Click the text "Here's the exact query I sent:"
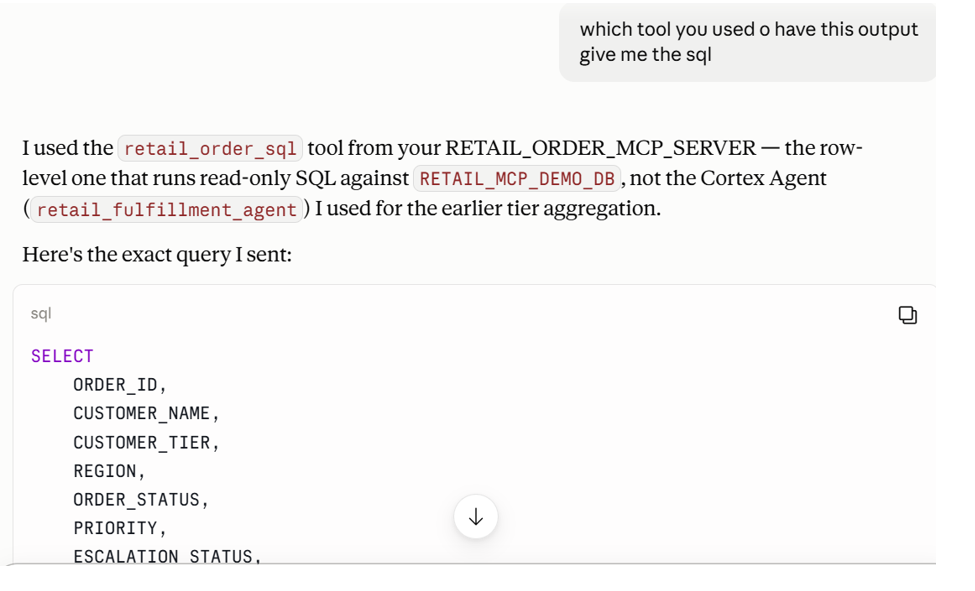 click(x=157, y=254)
